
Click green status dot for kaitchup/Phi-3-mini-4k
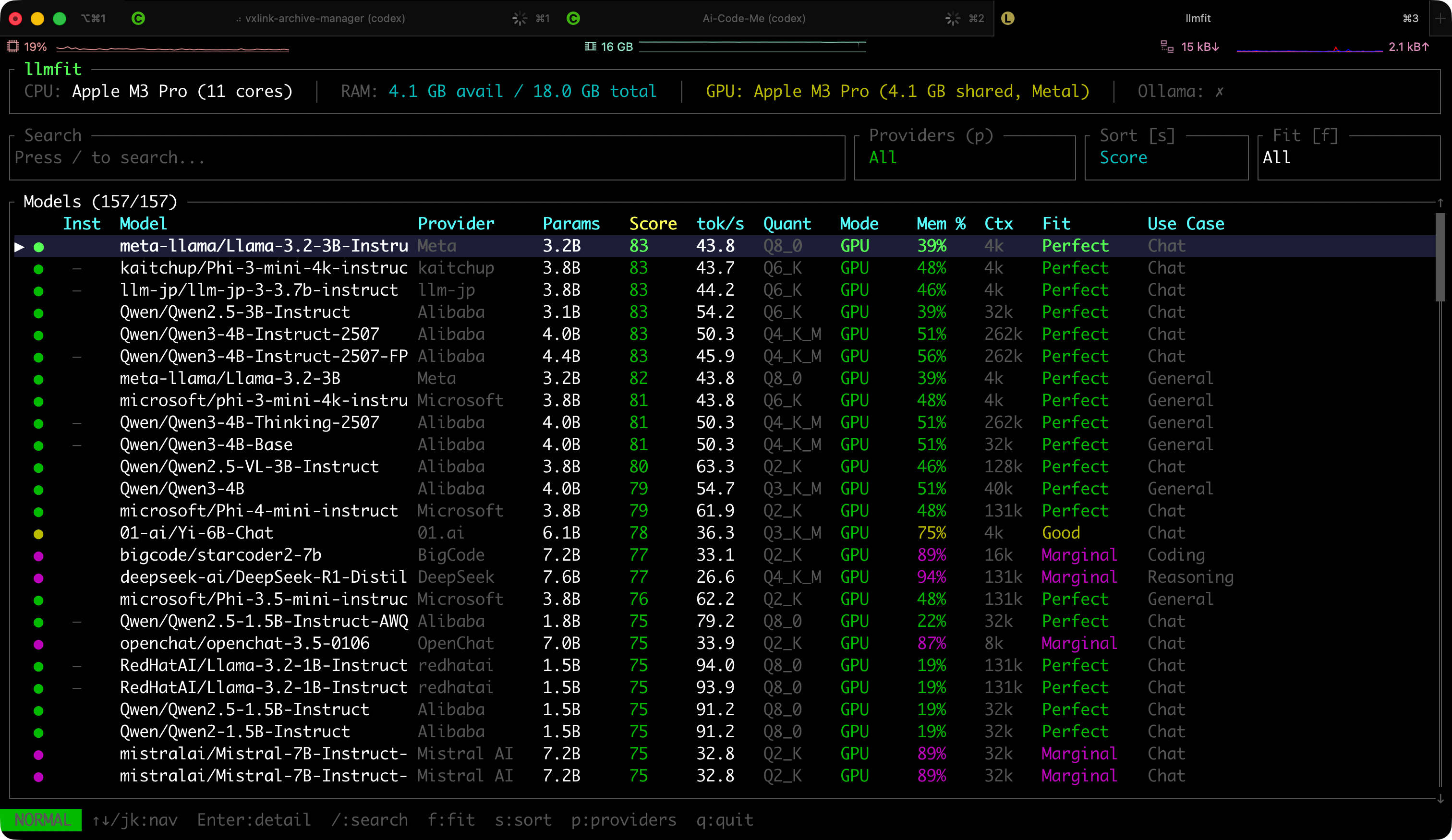[x=38, y=269]
